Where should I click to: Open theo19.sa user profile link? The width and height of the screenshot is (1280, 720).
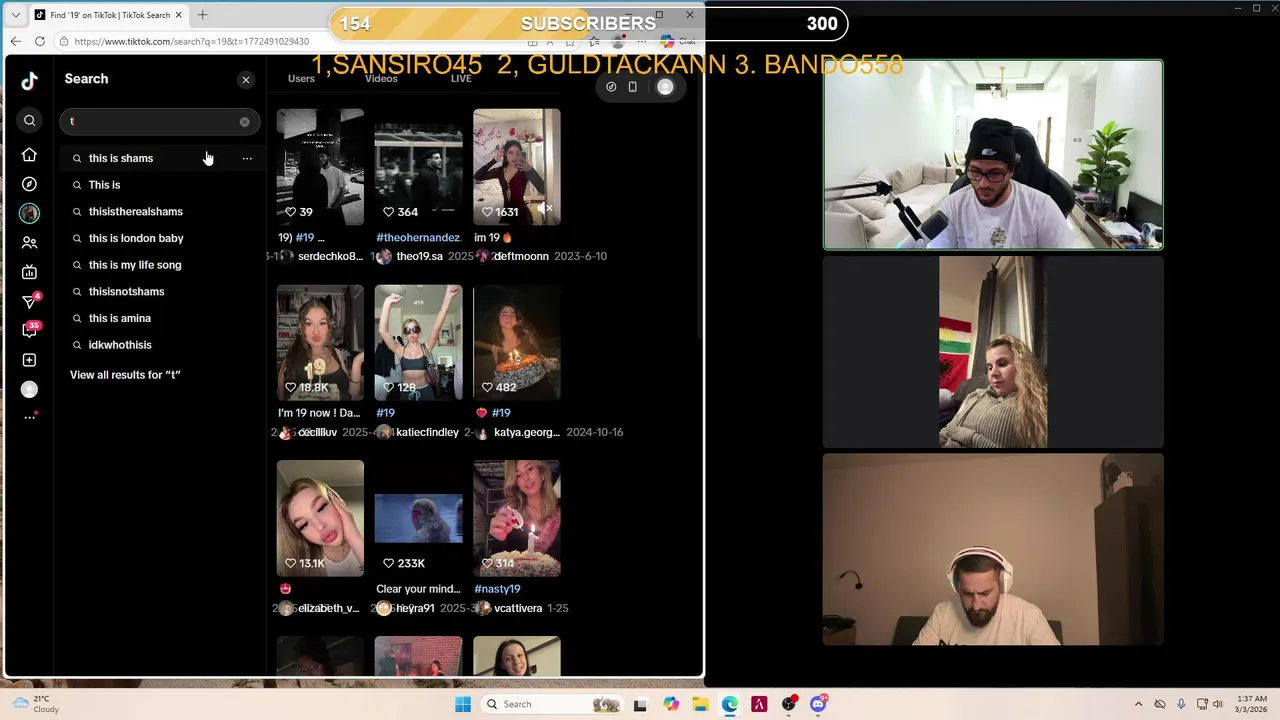click(x=420, y=256)
